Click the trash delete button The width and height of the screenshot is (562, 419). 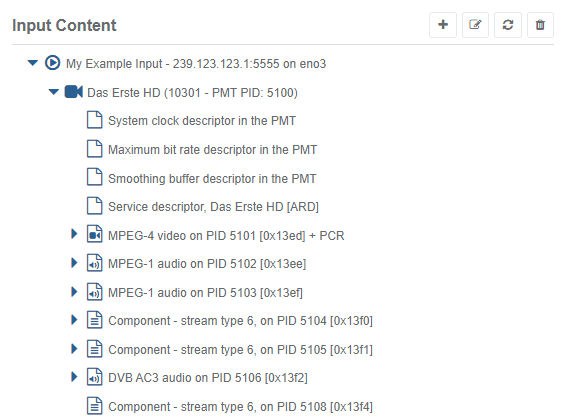tap(540, 25)
